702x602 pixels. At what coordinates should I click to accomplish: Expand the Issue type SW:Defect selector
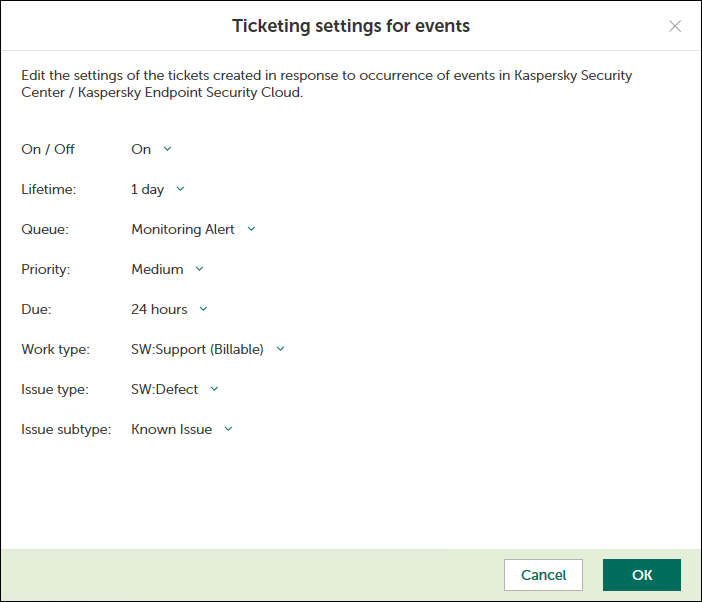pyautogui.click(x=165, y=389)
